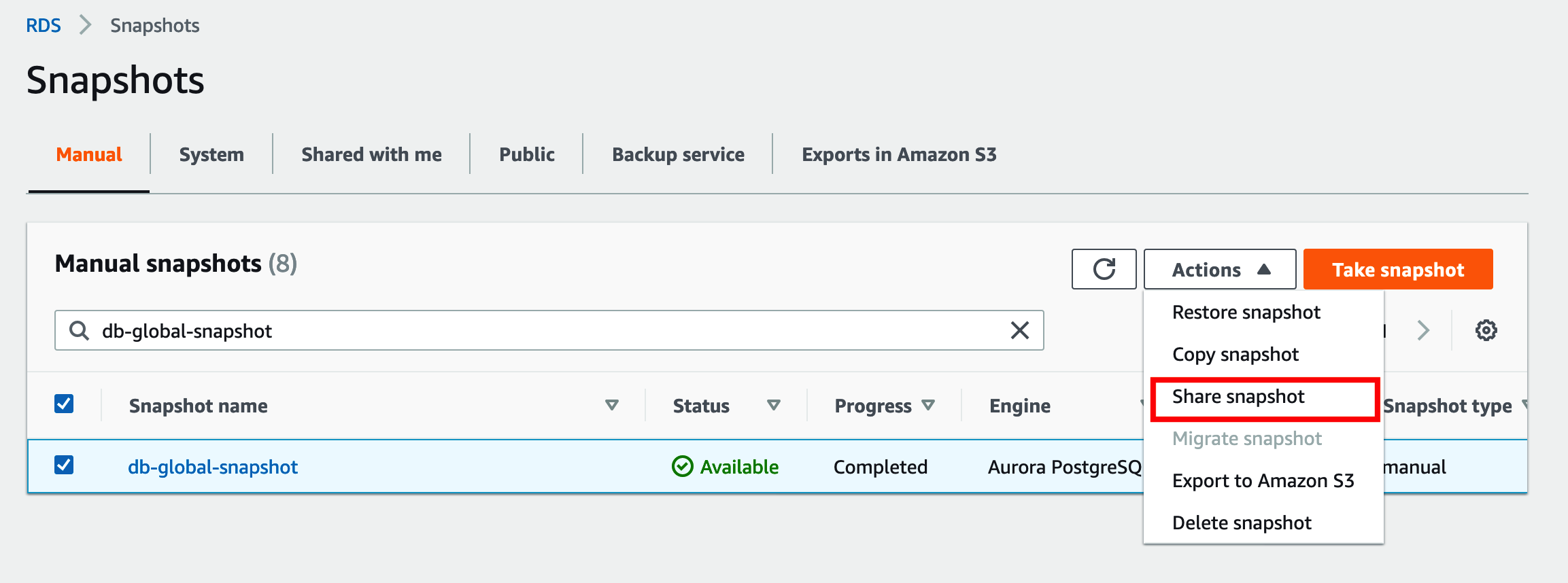The width and height of the screenshot is (1568, 583).
Task: Focus the snapshot search input field
Action: (544, 331)
